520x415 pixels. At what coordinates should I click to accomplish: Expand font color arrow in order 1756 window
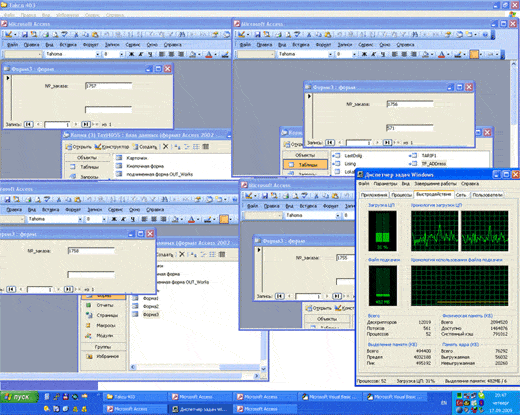(x=448, y=54)
